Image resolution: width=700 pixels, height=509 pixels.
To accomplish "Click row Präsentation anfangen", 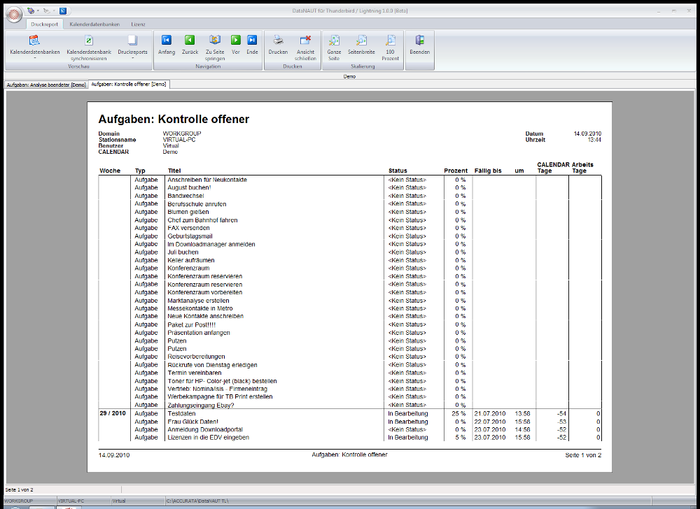I will (x=350, y=333).
